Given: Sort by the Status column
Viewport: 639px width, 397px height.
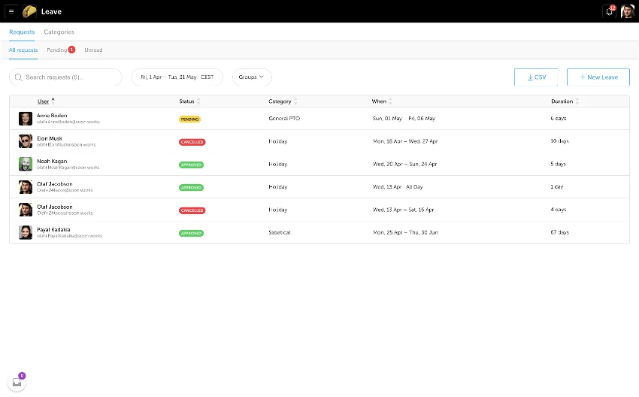Looking at the screenshot, I should point(189,101).
